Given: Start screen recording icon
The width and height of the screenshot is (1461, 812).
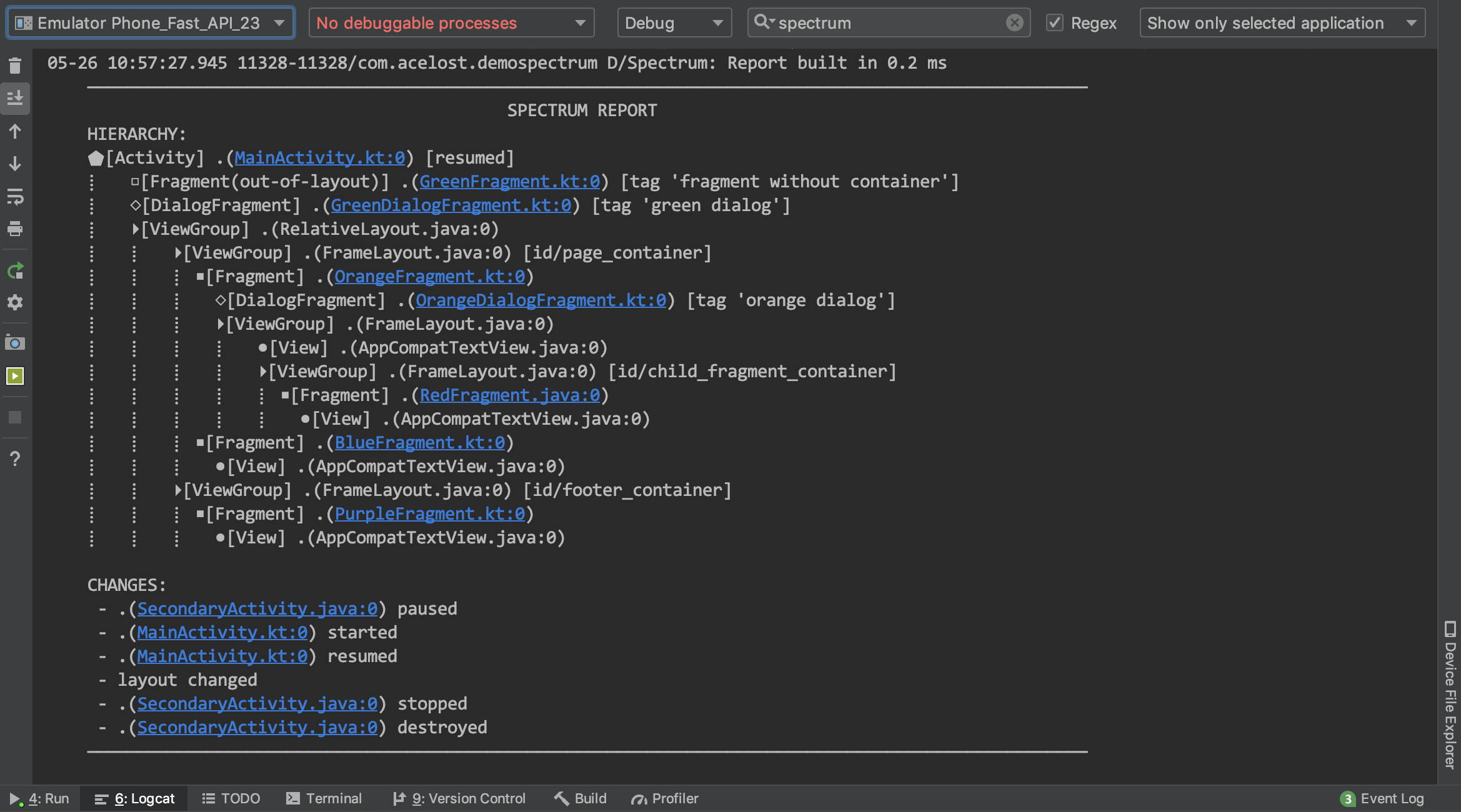Looking at the screenshot, I should click(x=15, y=376).
